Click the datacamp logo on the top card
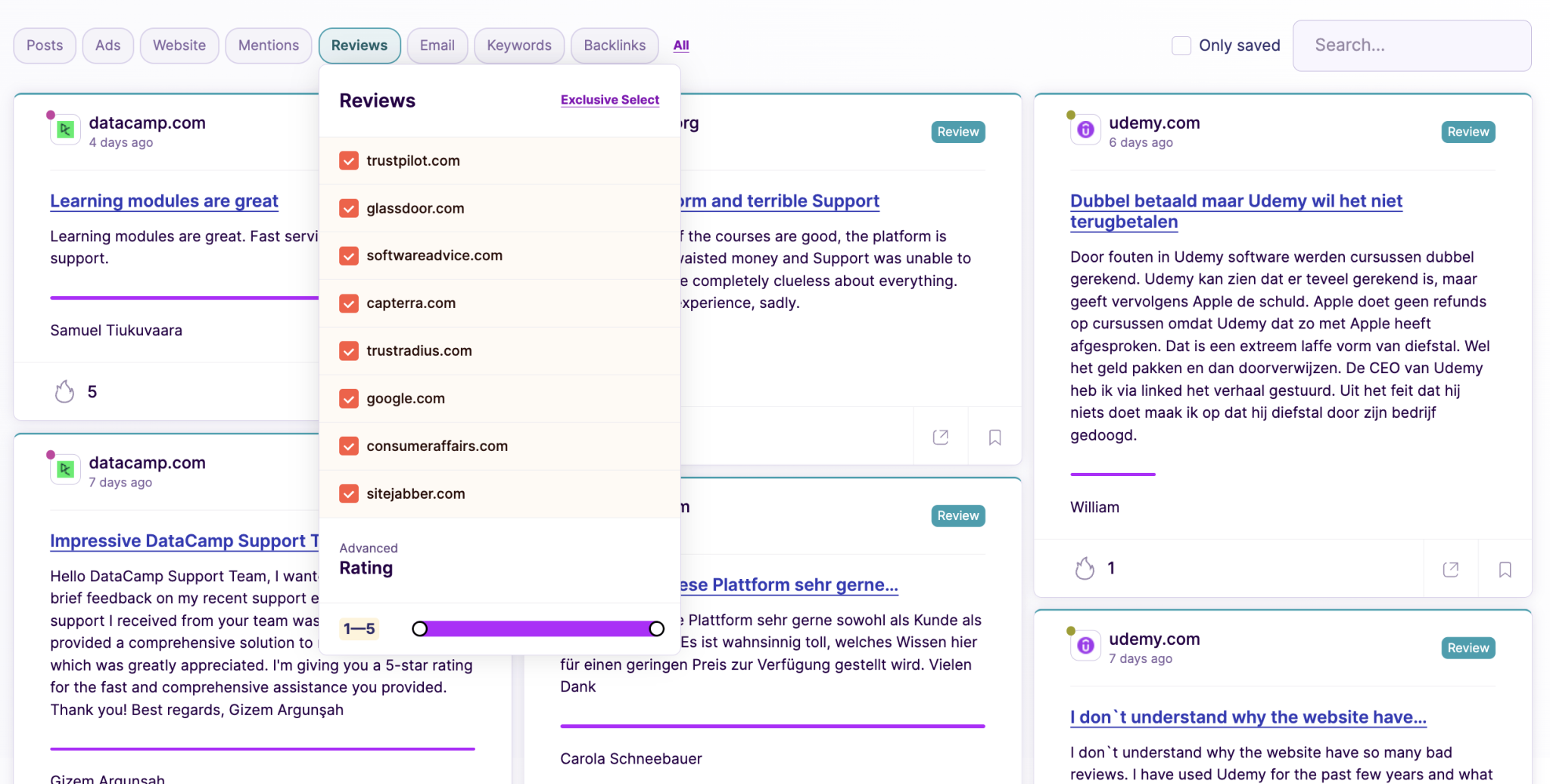The image size is (1550, 784). 66,130
